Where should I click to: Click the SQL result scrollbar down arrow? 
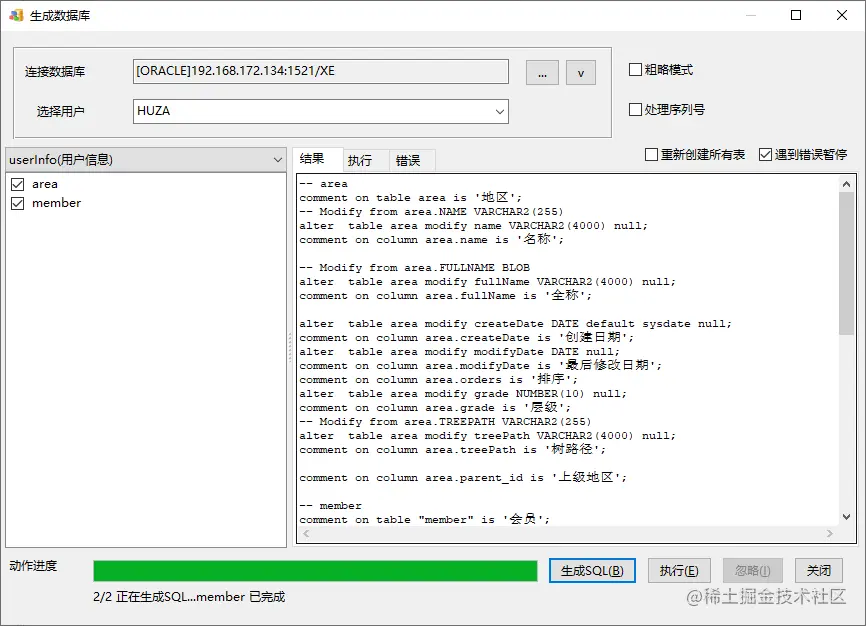pos(846,517)
